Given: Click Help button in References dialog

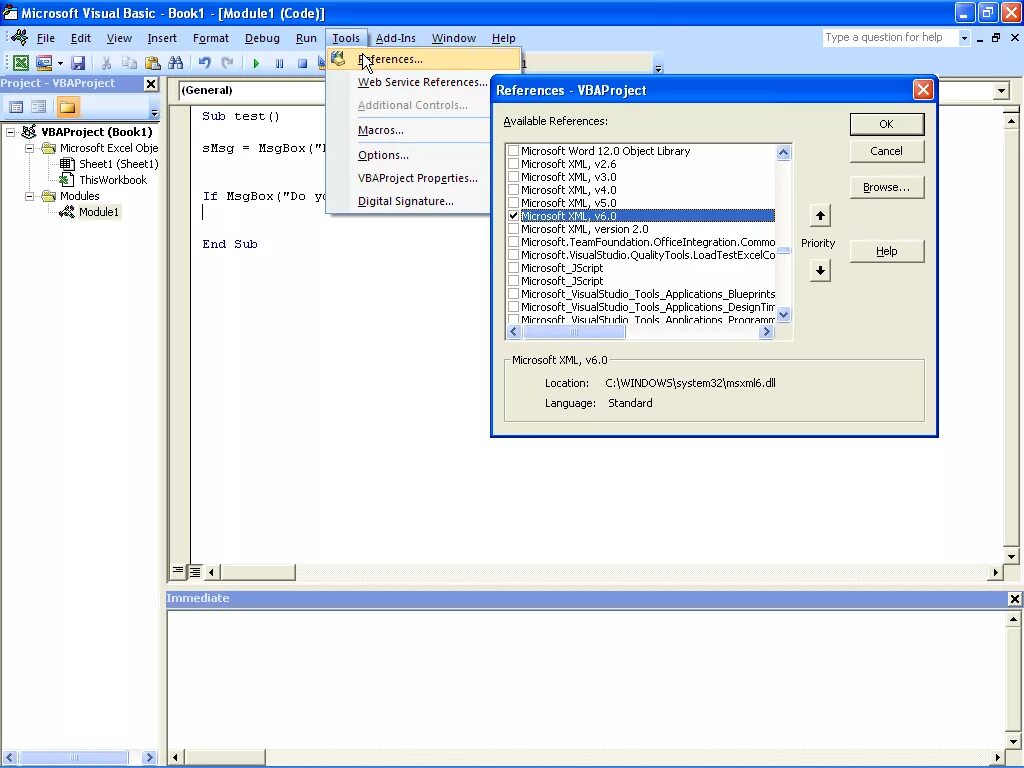Looking at the screenshot, I should 886,251.
